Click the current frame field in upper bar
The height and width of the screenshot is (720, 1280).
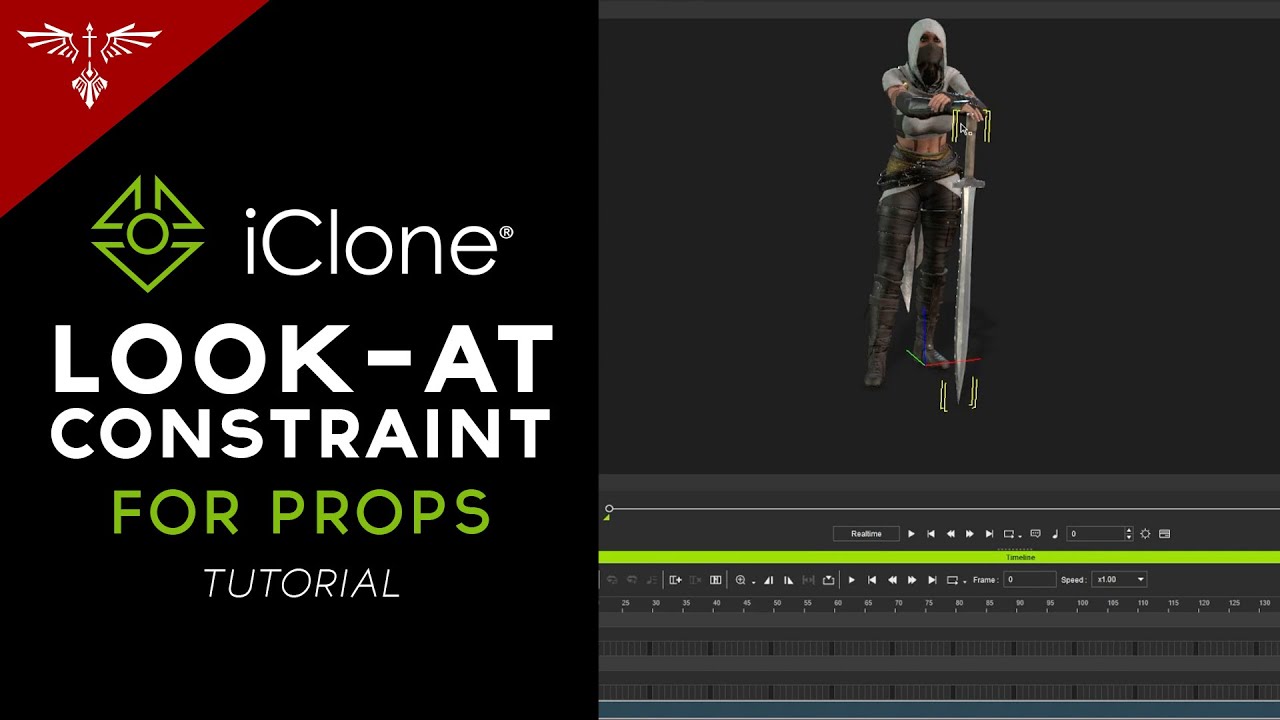click(1096, 534)
